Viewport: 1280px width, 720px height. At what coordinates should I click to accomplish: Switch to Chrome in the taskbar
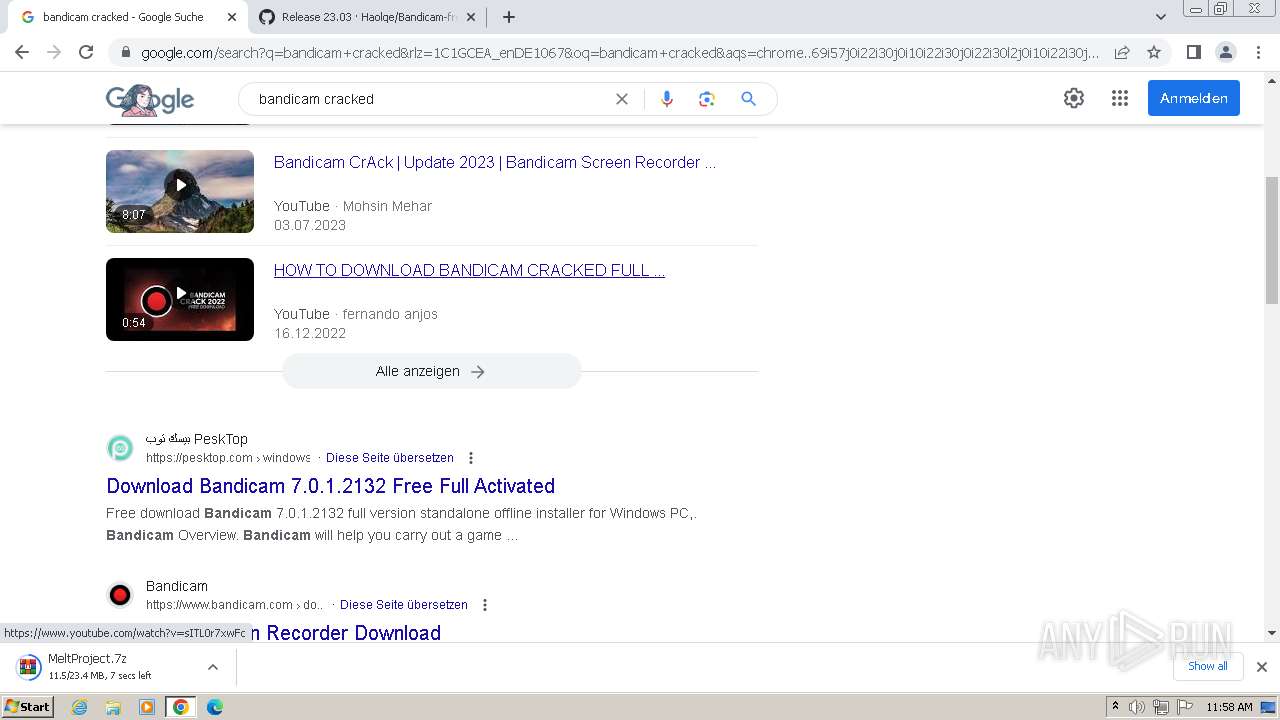point(181,707)
